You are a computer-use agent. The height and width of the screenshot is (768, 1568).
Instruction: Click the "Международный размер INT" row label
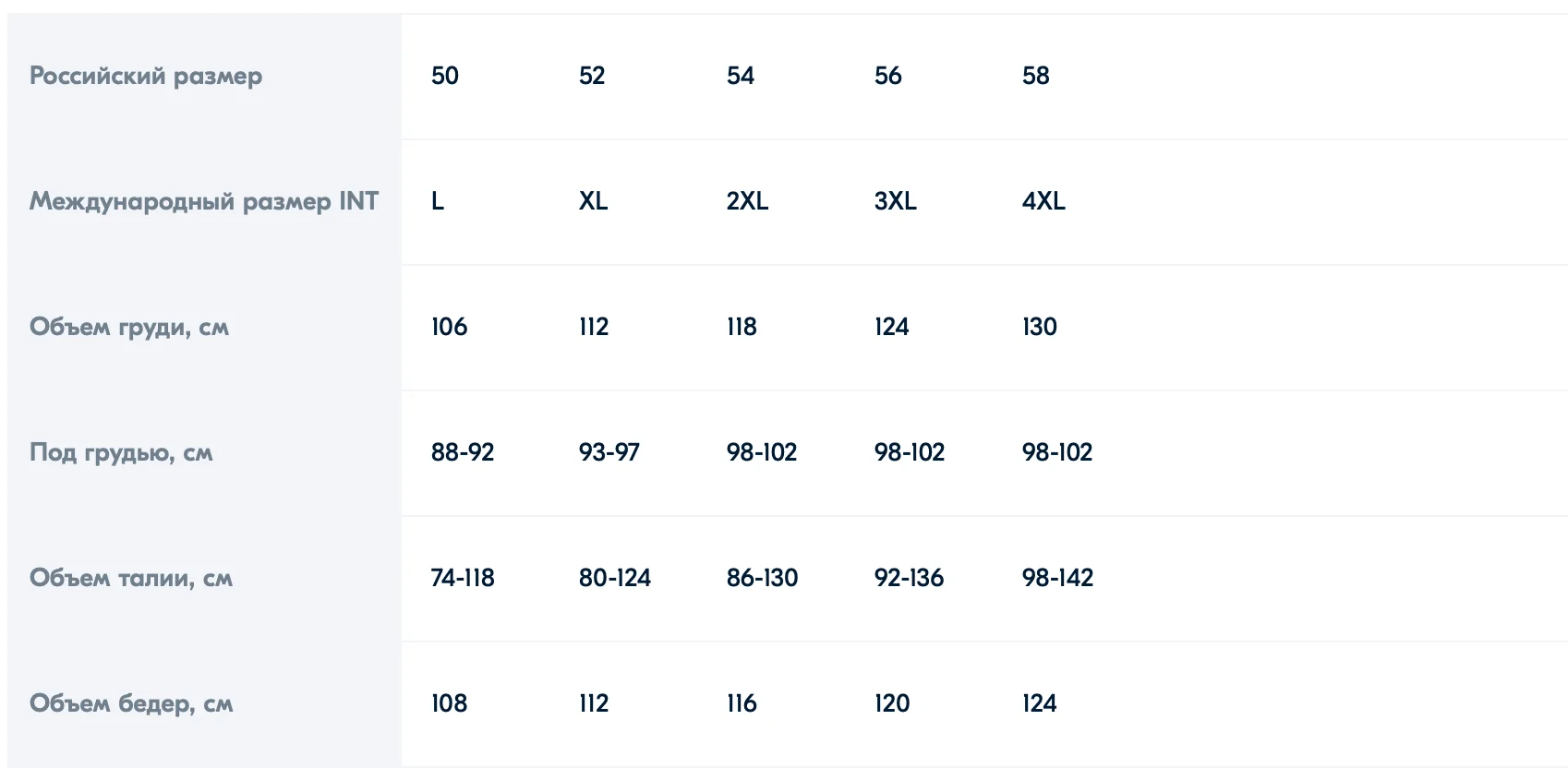click(203, 201)
